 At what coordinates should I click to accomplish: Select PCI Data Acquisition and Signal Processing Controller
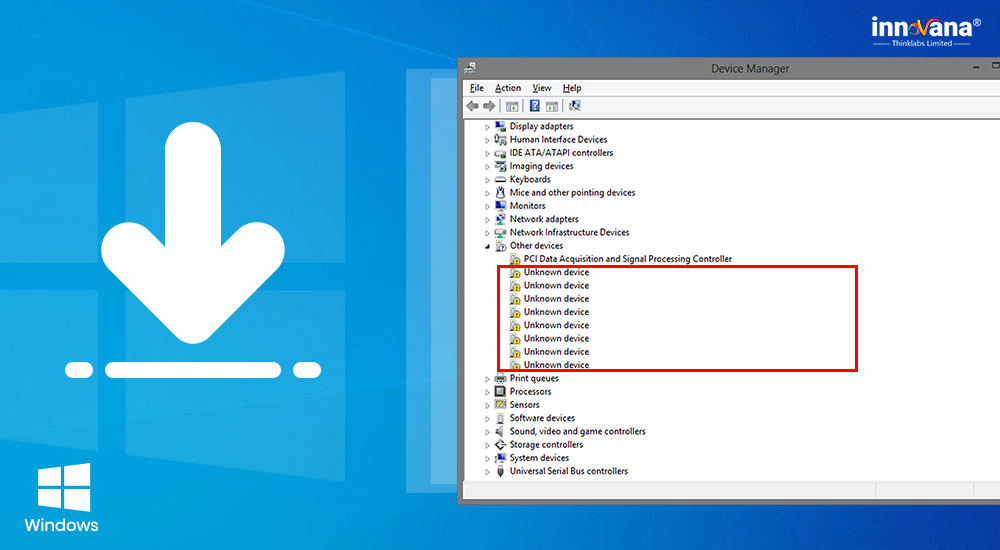tap(628, 259)
